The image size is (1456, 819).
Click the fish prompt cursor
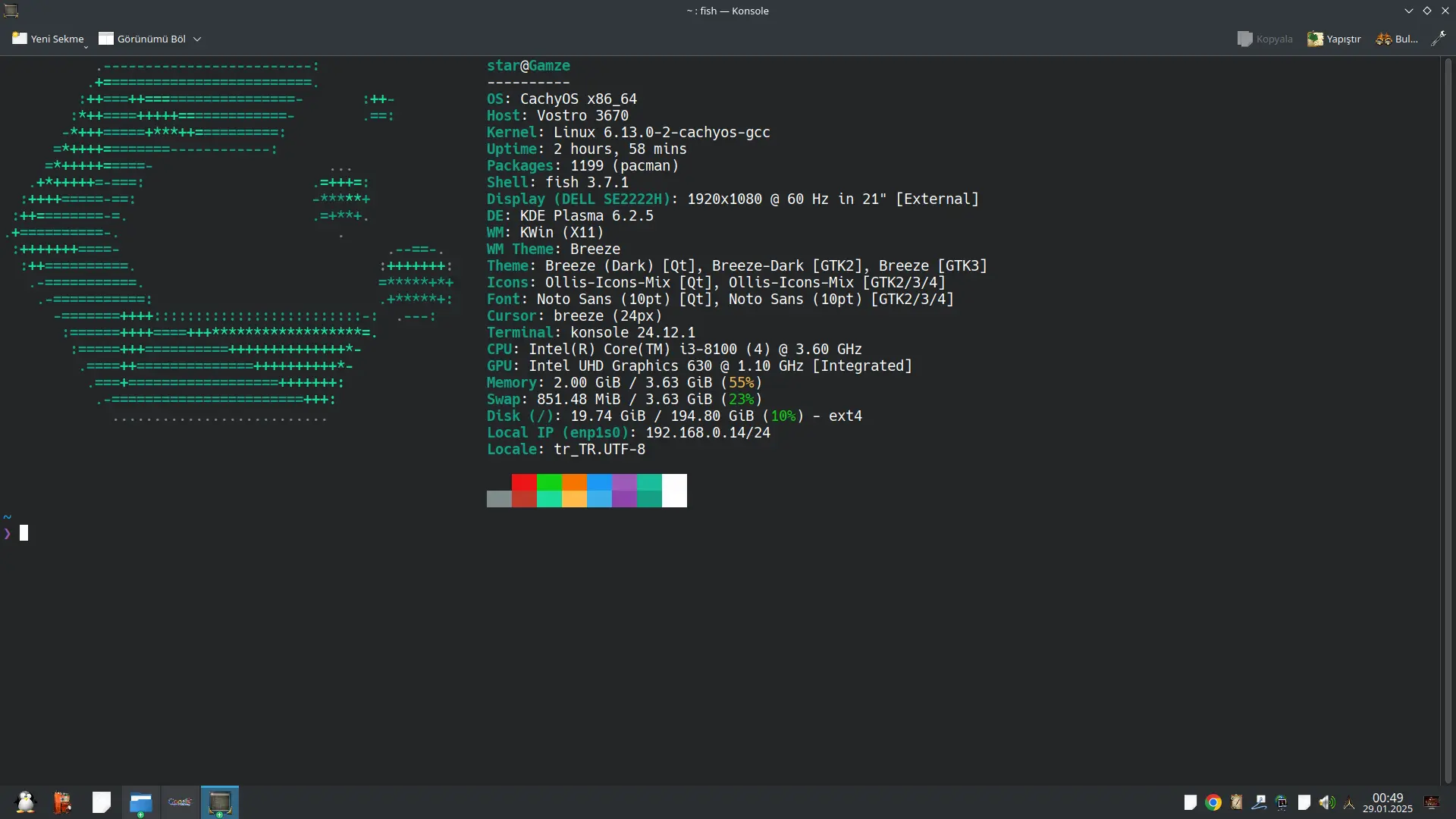coord(24,533)
